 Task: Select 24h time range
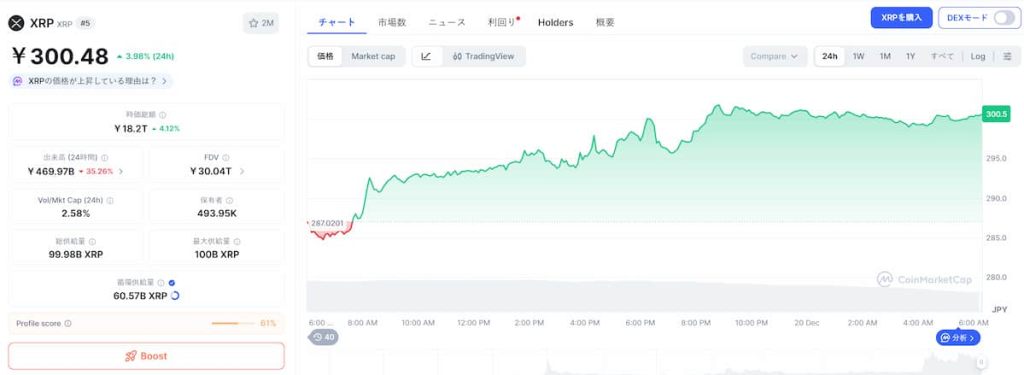[829, 56]
